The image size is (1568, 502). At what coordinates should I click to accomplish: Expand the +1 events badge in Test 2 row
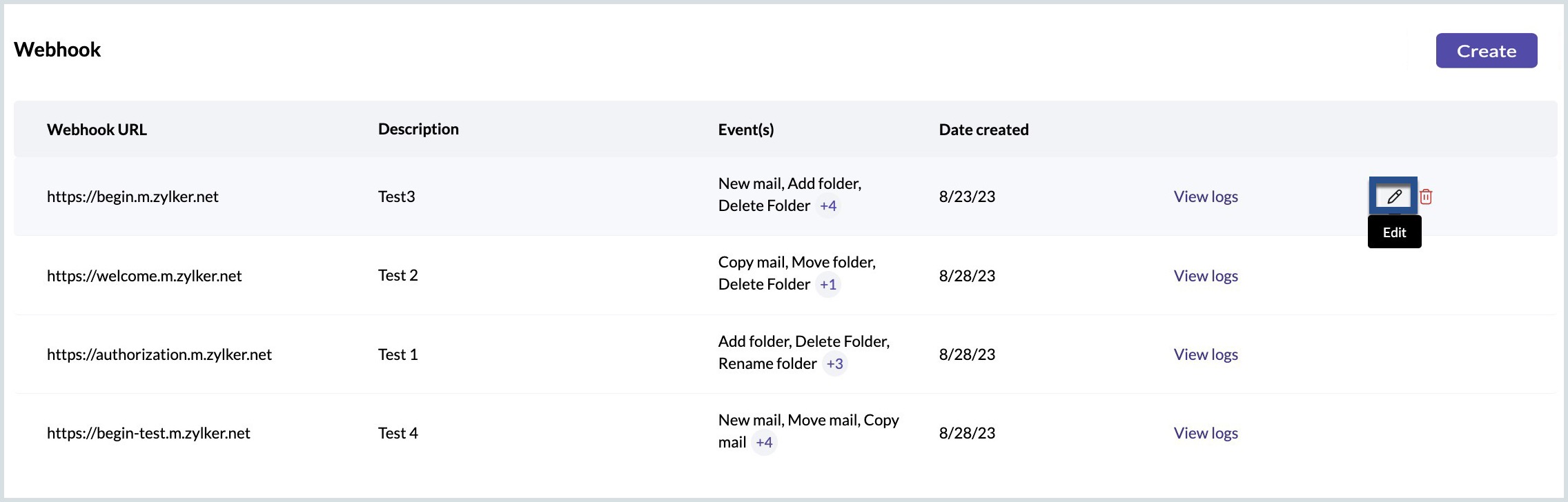click(828, 284)
